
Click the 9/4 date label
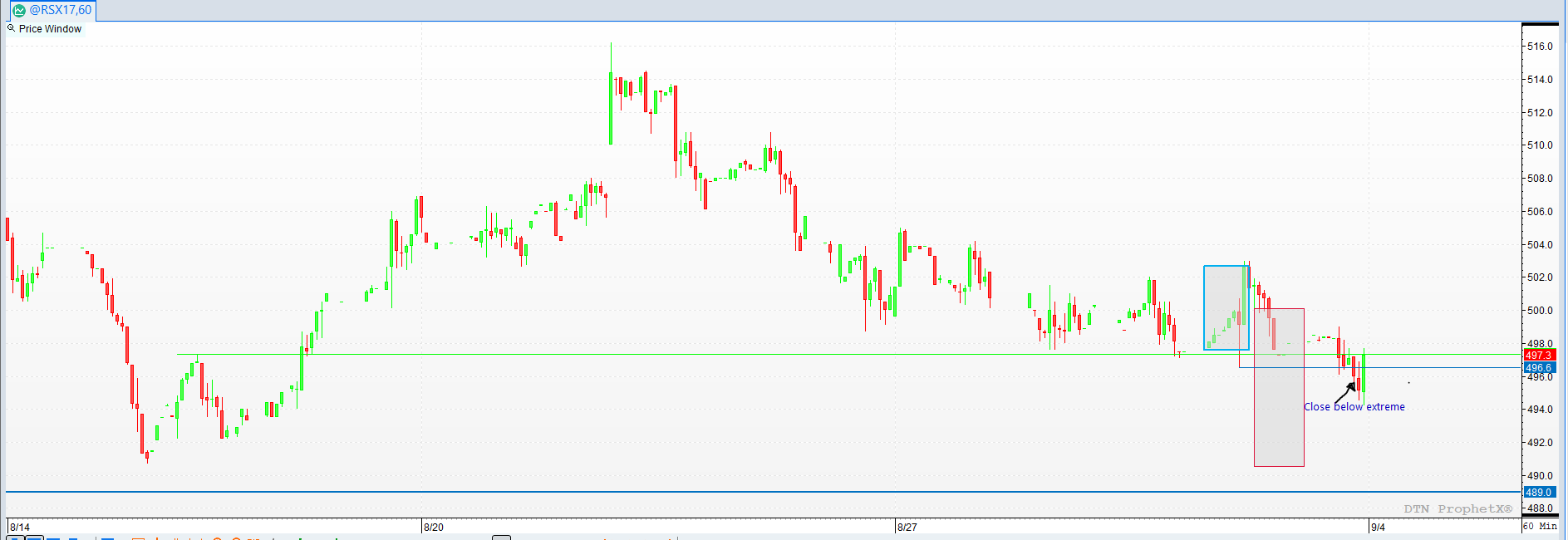[x=1379, y=528]
